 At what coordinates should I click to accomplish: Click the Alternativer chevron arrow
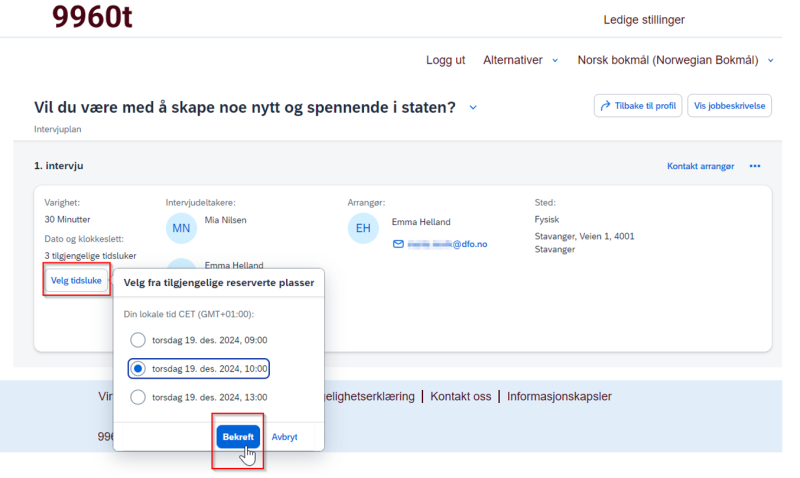pyautogui.click(x=555, y=61)
